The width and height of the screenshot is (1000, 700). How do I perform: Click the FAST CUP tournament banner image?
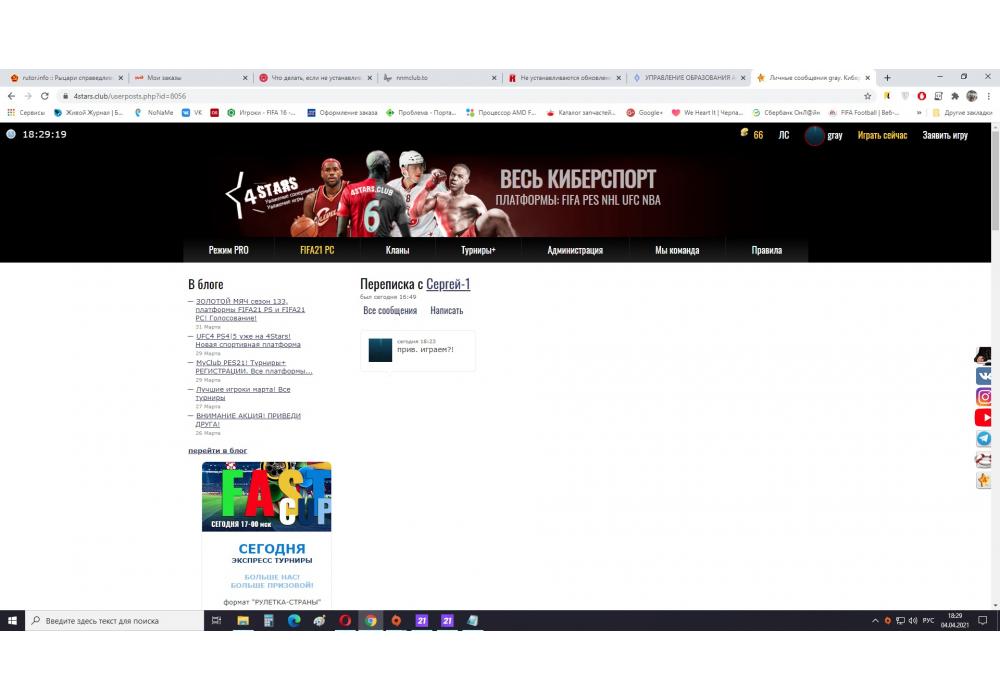[x=266, y=496]
